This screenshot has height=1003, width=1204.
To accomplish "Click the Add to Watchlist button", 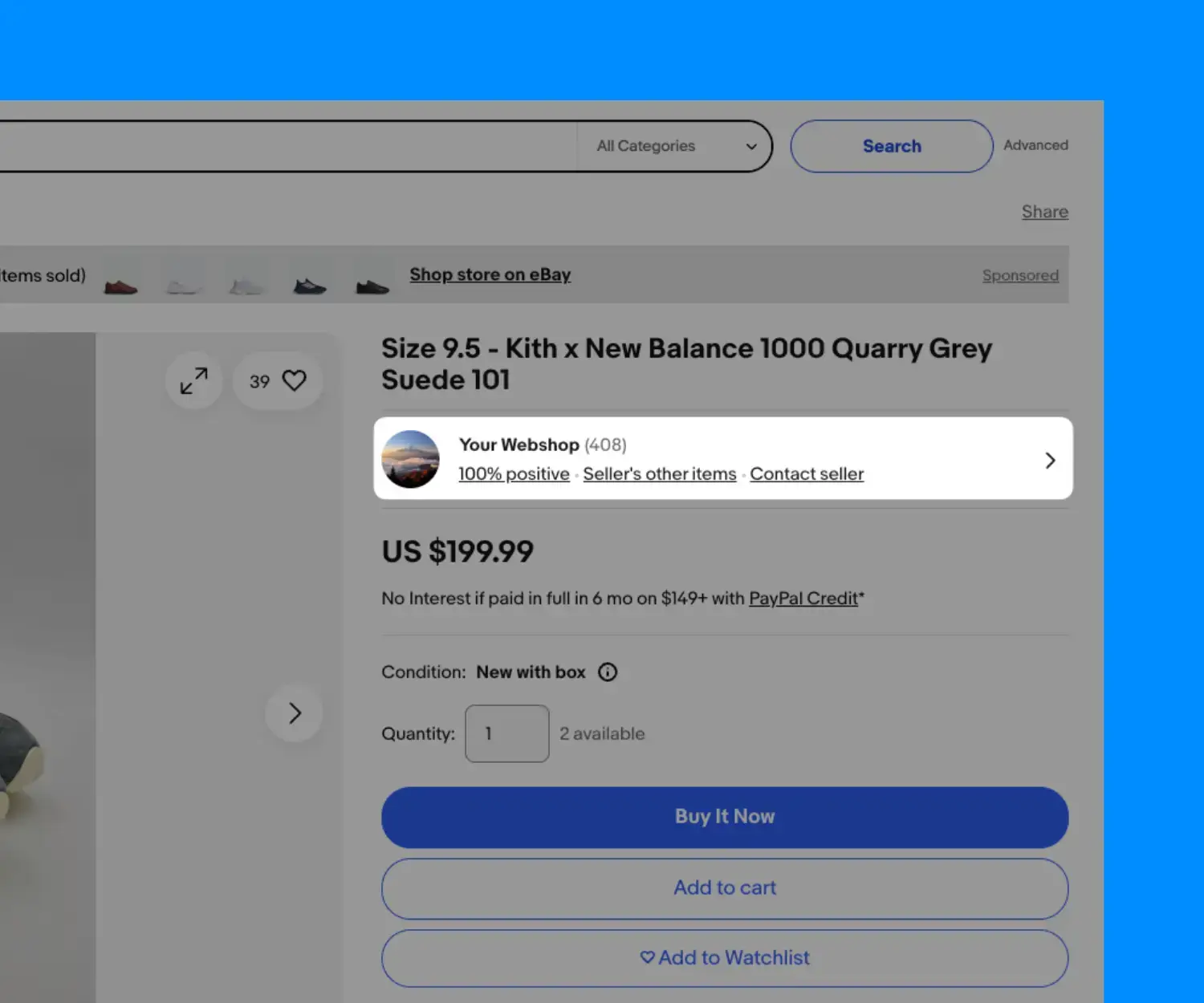I will click(725, 958).
